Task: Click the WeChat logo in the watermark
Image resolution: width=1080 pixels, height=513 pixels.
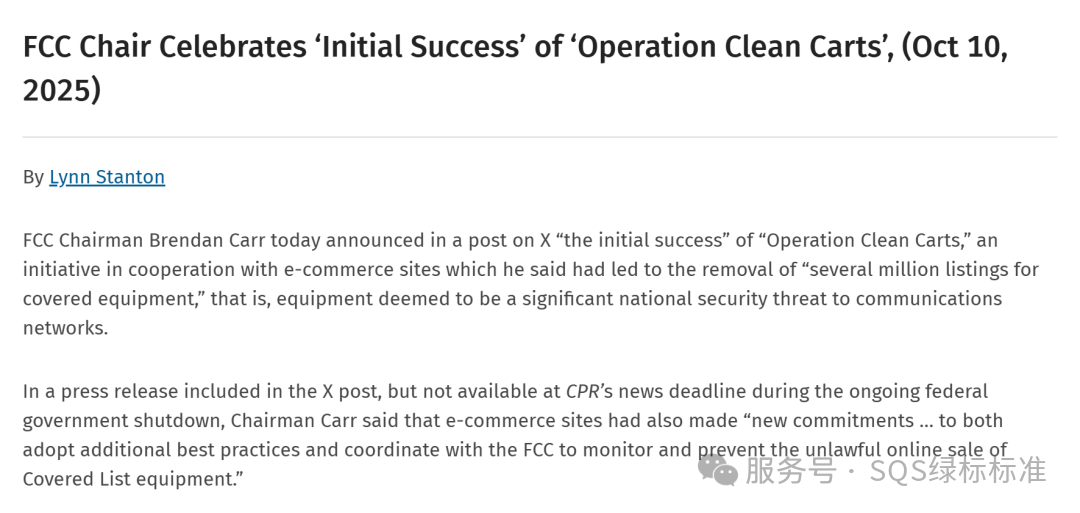Action: click(717, 469)
